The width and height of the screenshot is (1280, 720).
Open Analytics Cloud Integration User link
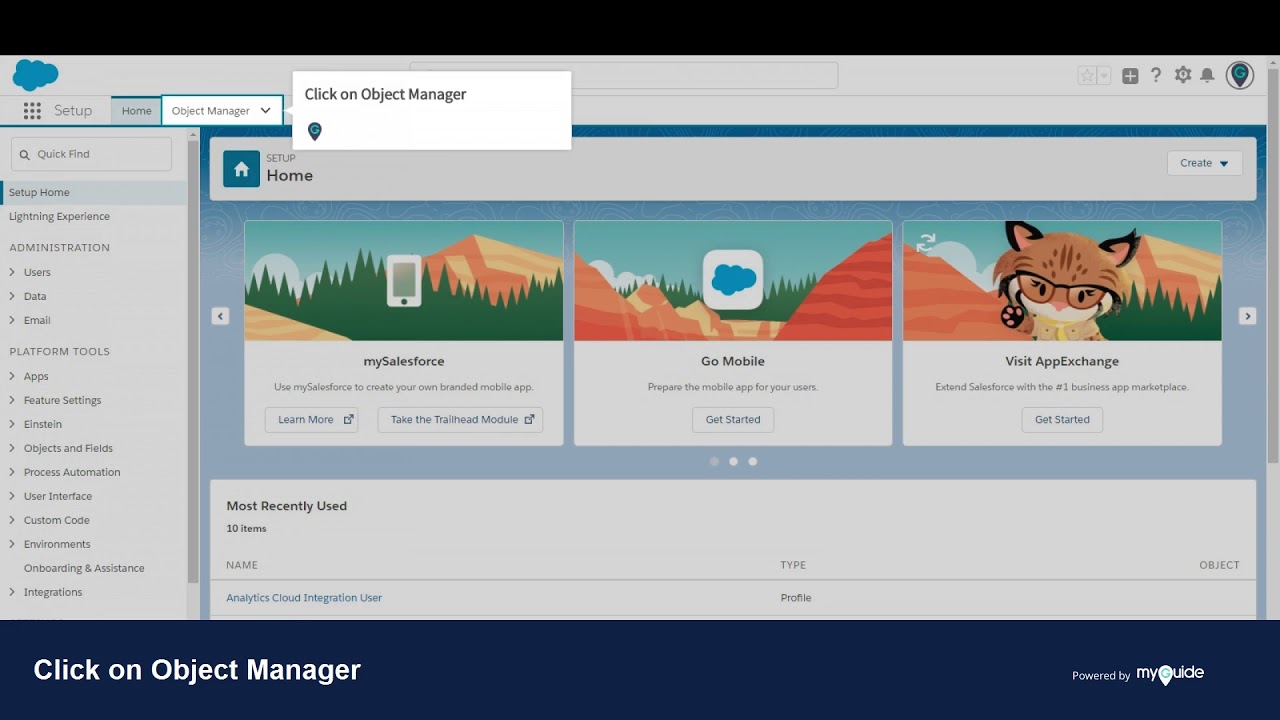pyautogui.click(x=304, y=598)
